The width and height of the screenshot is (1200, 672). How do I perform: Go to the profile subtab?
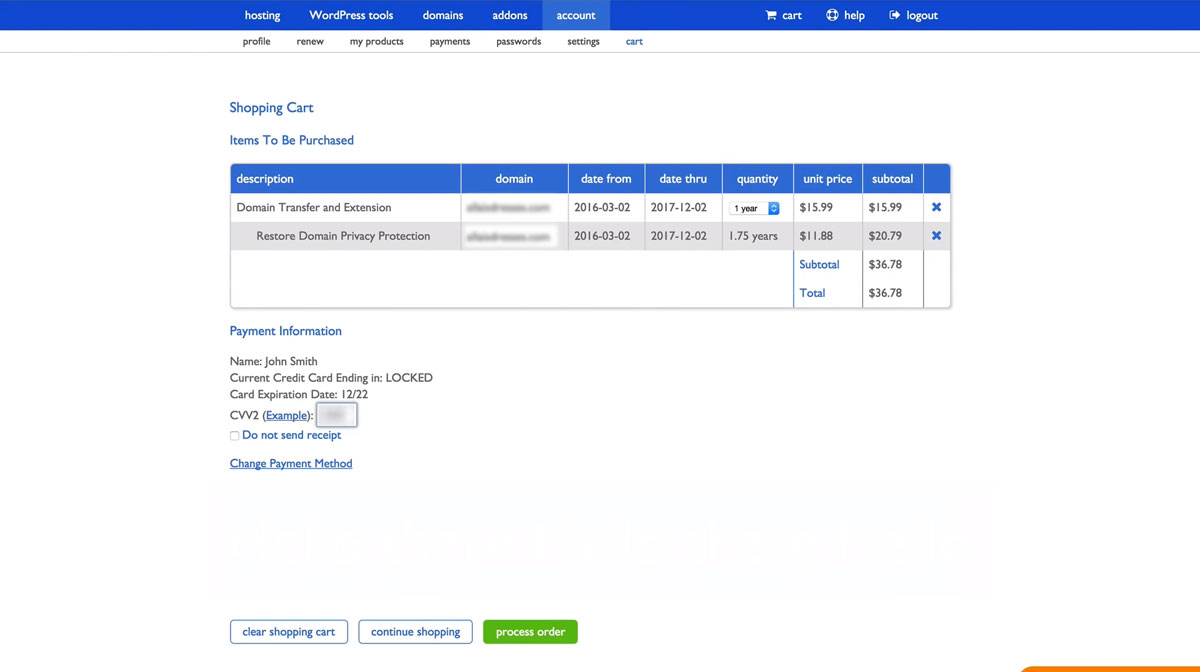(x=256, y=42)
